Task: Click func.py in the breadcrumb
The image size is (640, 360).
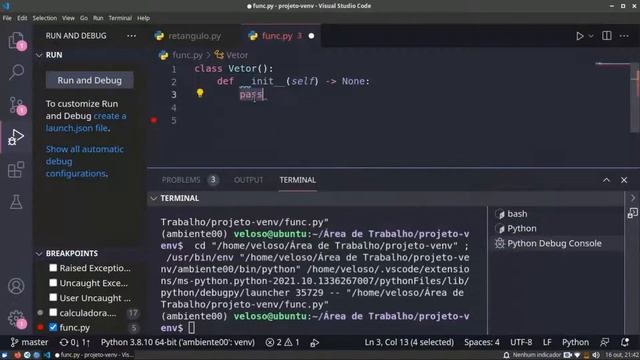Action: (187, 55)
